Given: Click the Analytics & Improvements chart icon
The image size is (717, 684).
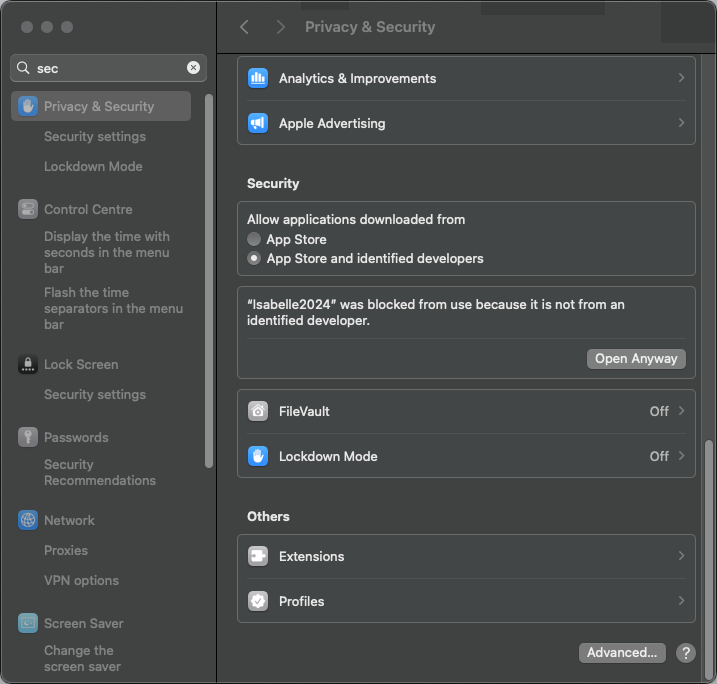Looking at the screenshot, I should (x=258, y=78).
